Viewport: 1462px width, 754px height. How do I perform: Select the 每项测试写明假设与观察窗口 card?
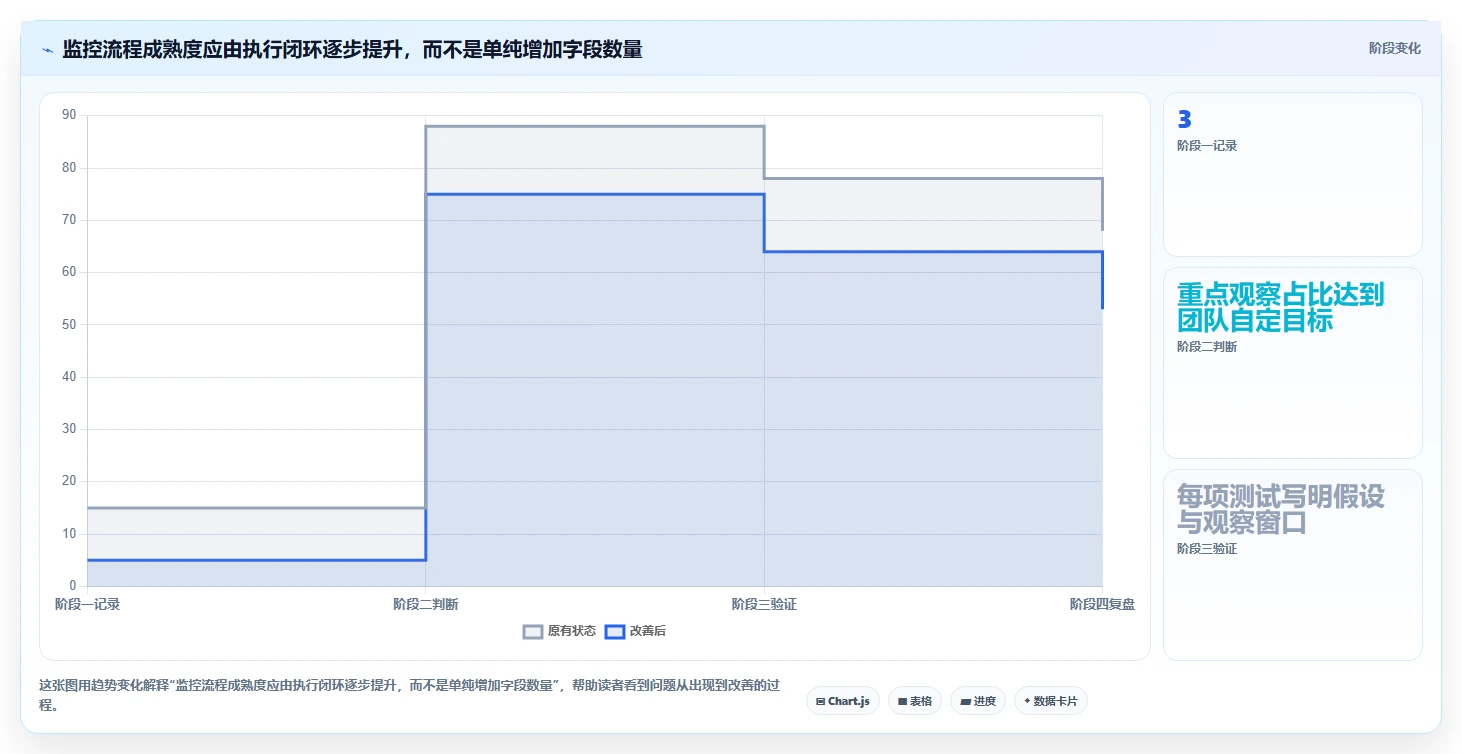click(x=1293, y=565)
